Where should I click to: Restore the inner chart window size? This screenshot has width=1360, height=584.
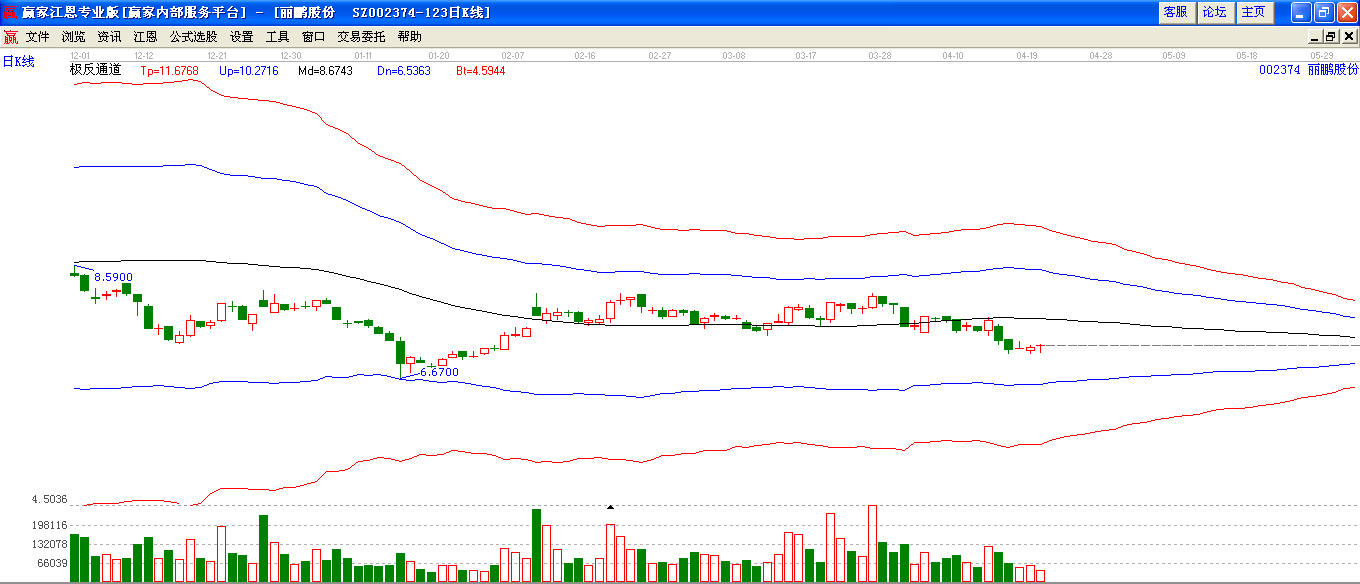click(1331, 37)
